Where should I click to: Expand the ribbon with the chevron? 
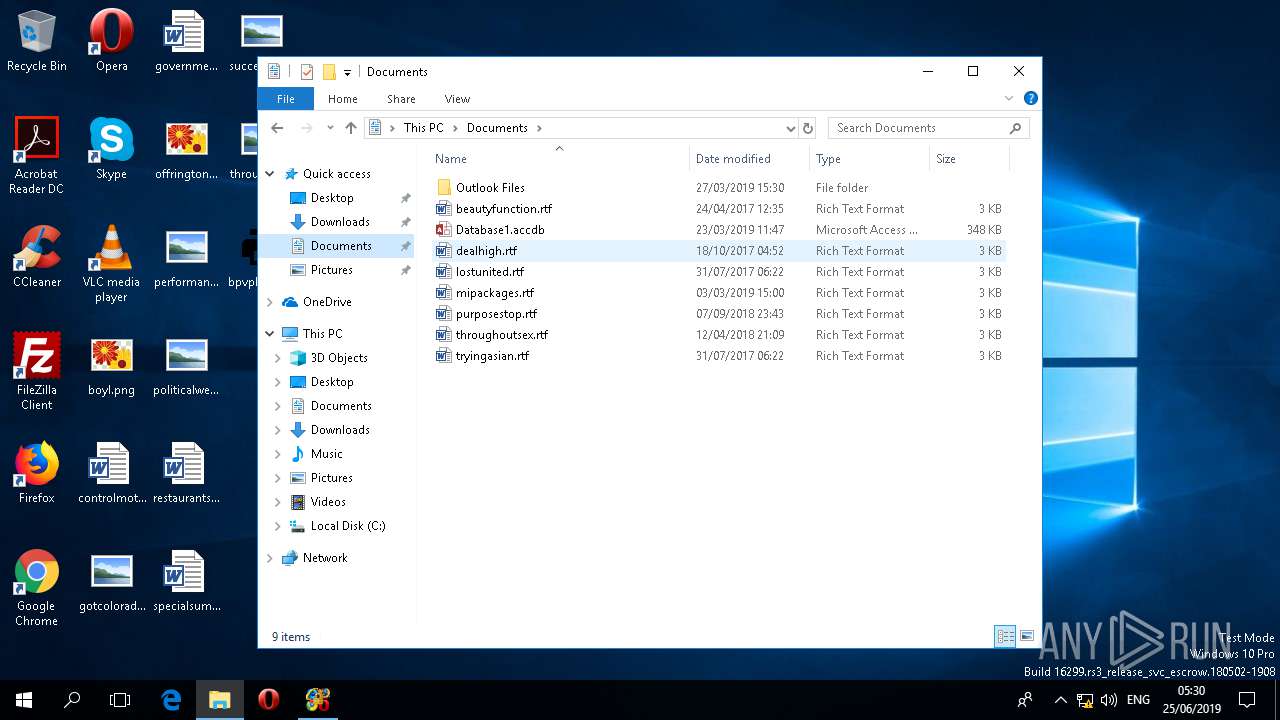1009,98
